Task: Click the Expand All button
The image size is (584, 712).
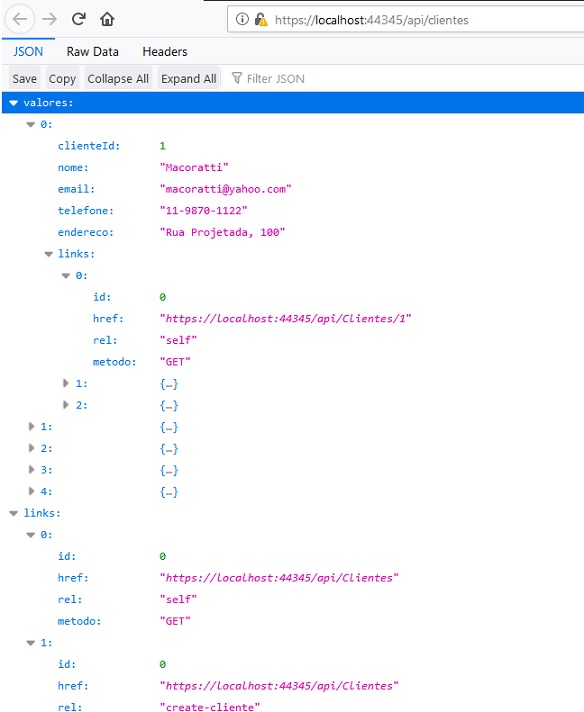Action: click(188, 79)
